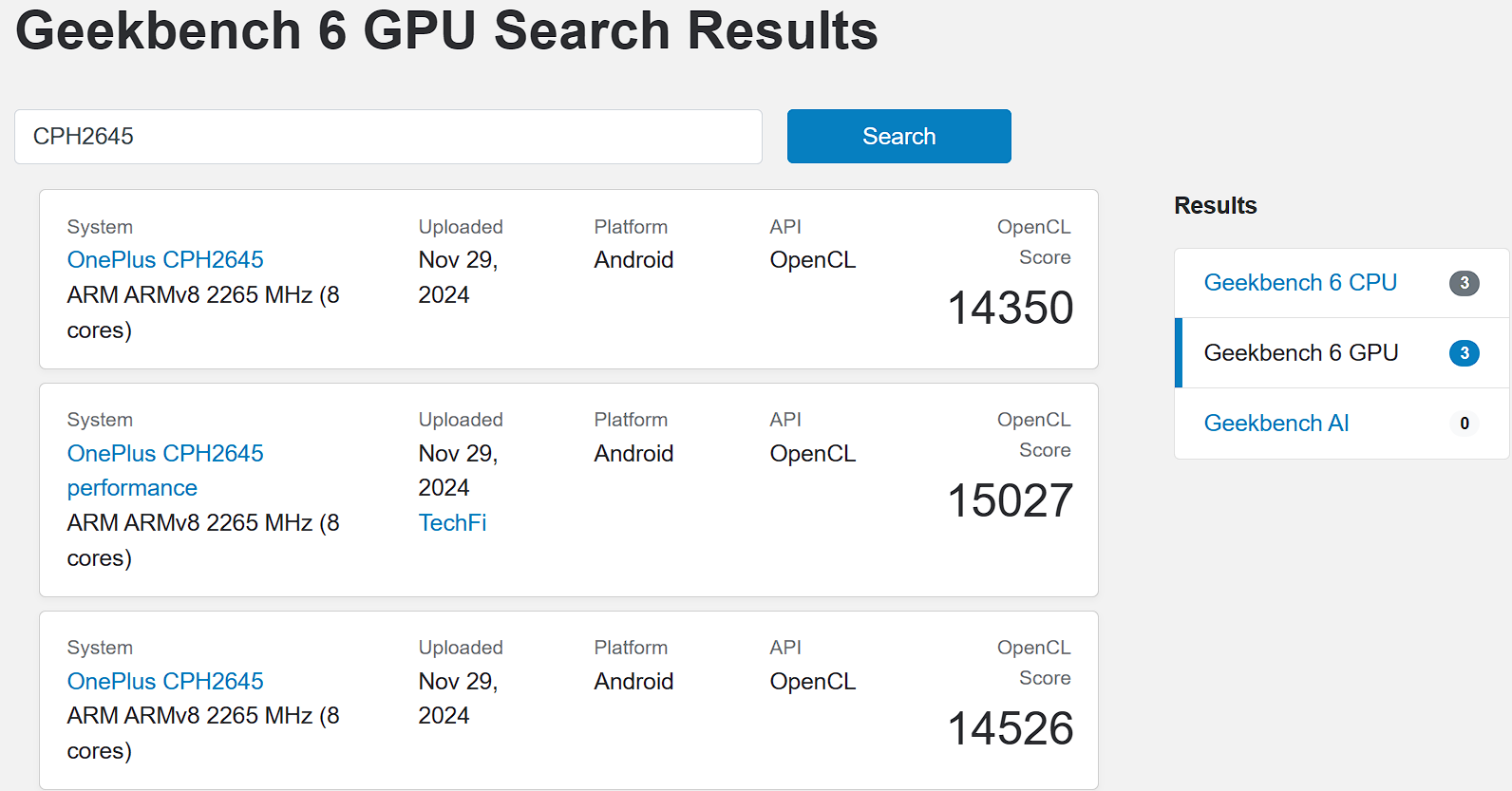The width and height of the screenshot is (1512, 791).
Task: Follow the TechFi uploader link
Action: tap(452, 523)
